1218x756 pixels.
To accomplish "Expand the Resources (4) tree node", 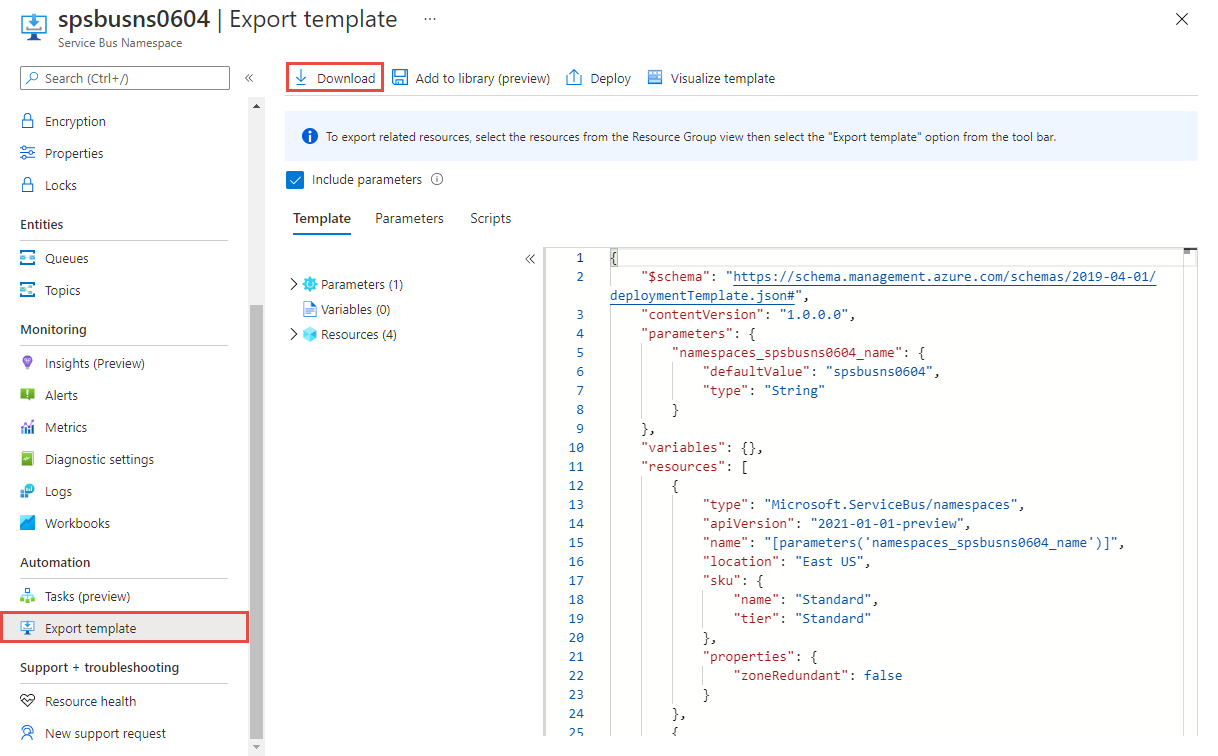I will click(293, 334).
